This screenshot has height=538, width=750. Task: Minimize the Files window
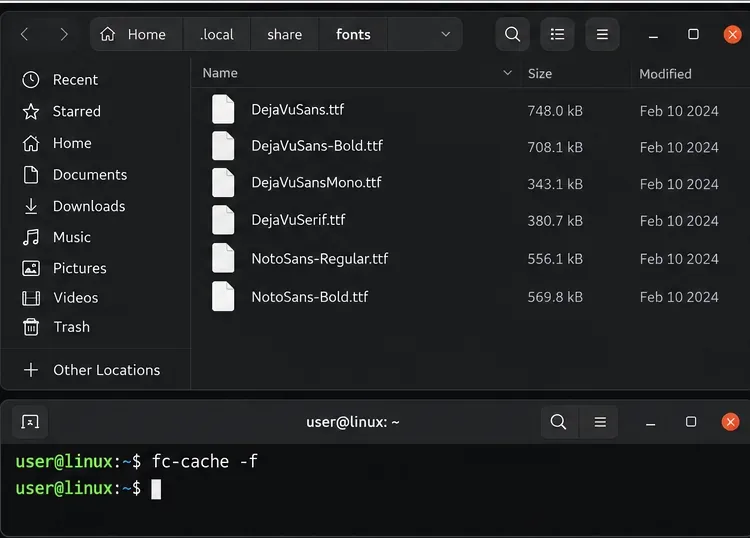[x=653, y=35]
